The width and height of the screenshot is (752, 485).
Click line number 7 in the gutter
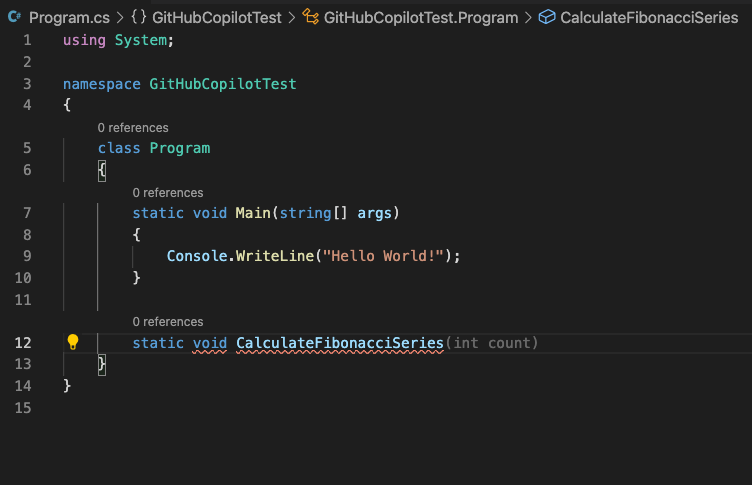[x=27, y=213]
